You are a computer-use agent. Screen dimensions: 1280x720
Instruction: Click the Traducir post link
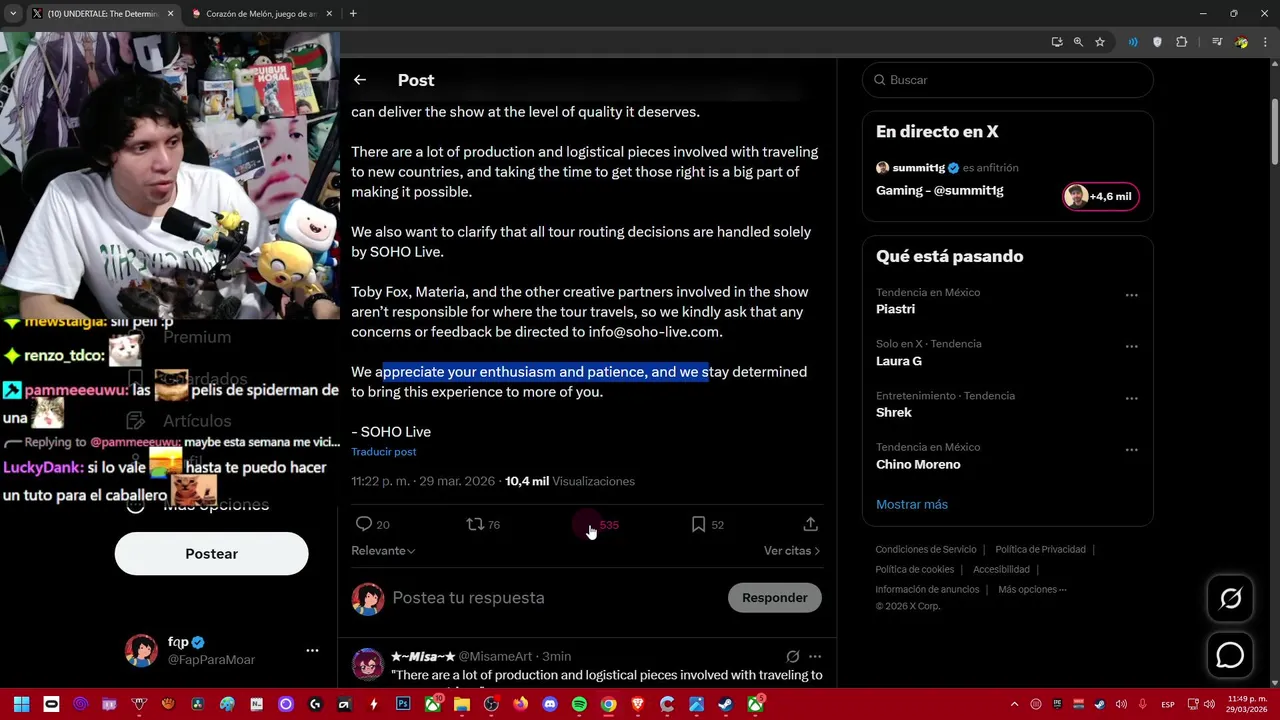click(x=383, y=452)
